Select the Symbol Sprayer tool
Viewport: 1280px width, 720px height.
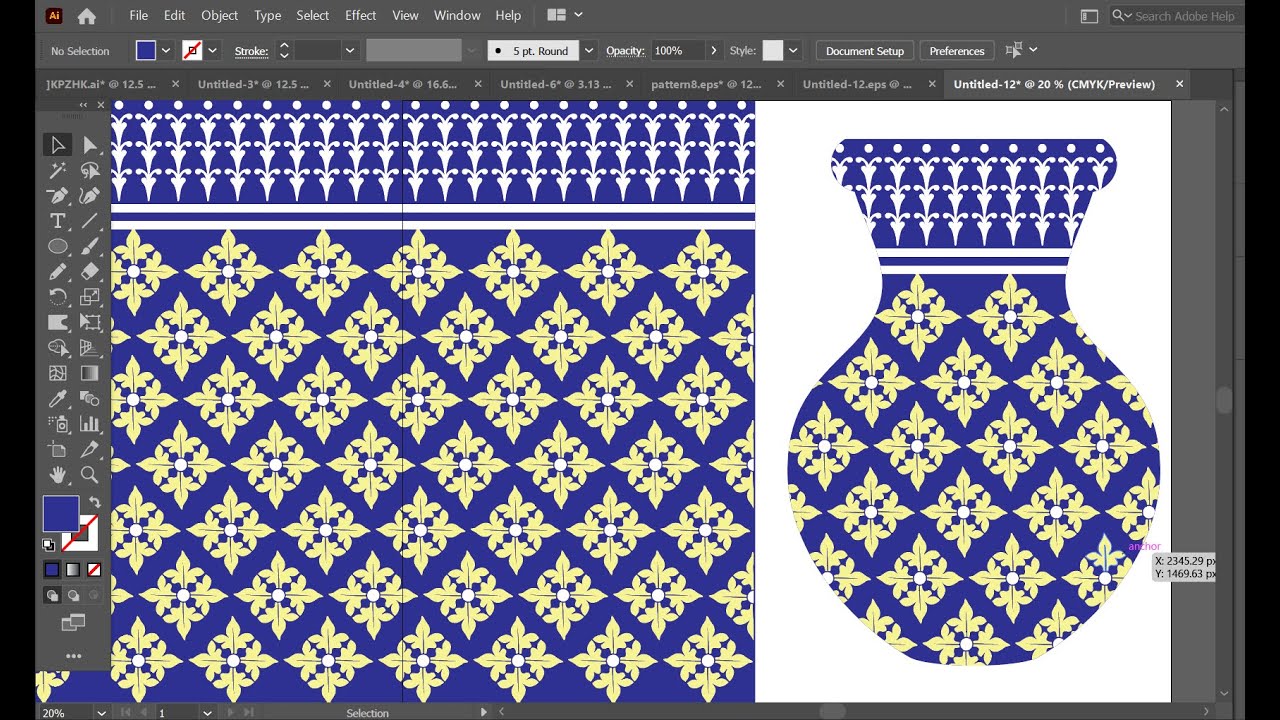tap(58, 424)
